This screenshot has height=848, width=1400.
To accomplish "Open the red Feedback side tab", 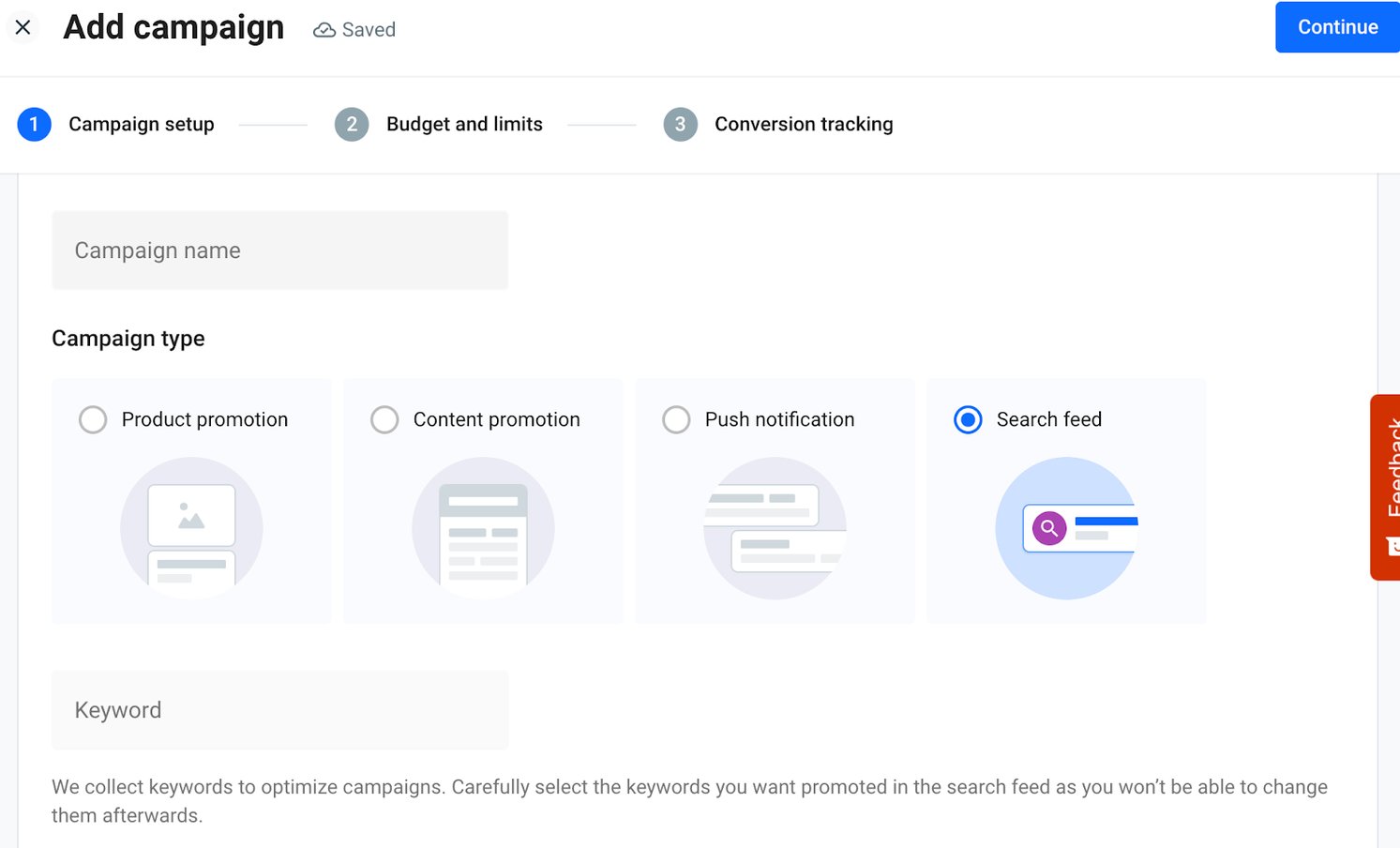I will 1387,486.
